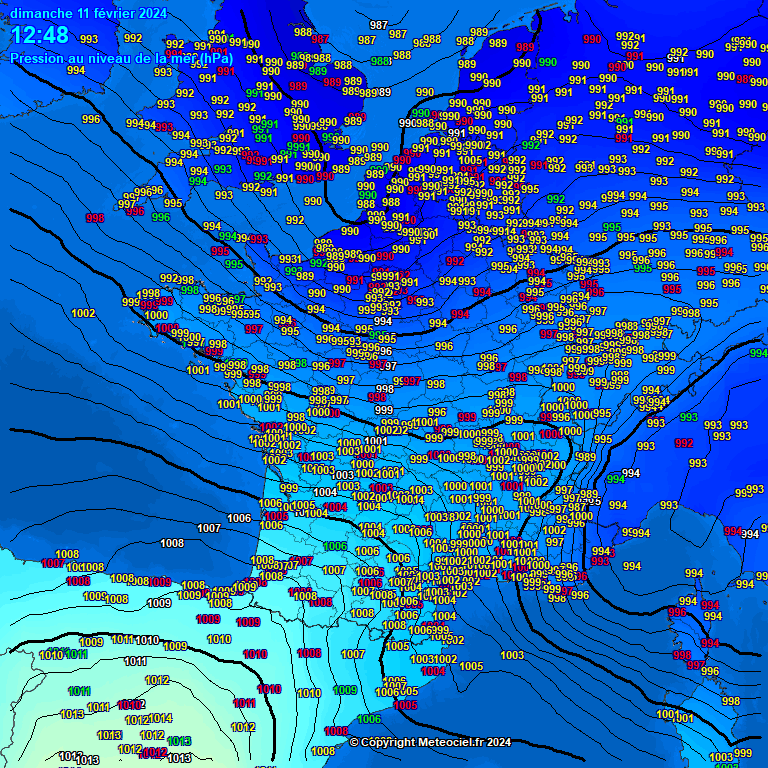
Task: Click the green 994 value at right edge
Action: 759,353
